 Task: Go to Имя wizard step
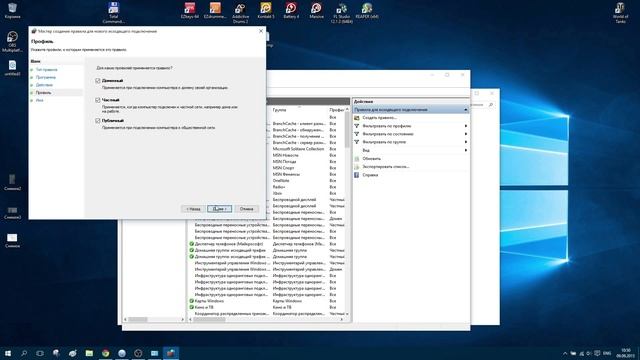[x=39, y=100]
